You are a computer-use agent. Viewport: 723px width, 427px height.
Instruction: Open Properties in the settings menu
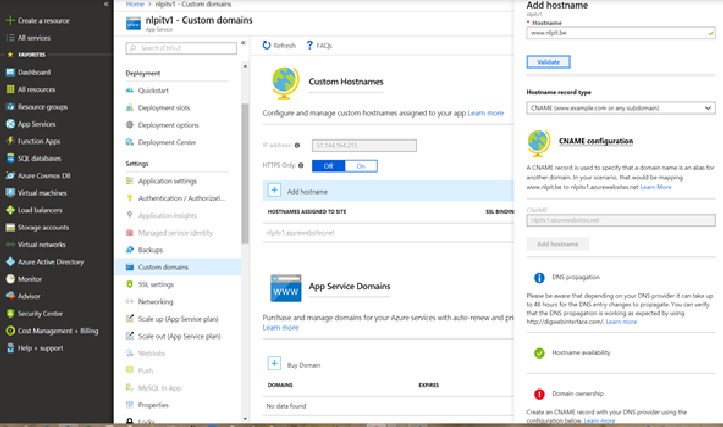click(x=153, y=405)
